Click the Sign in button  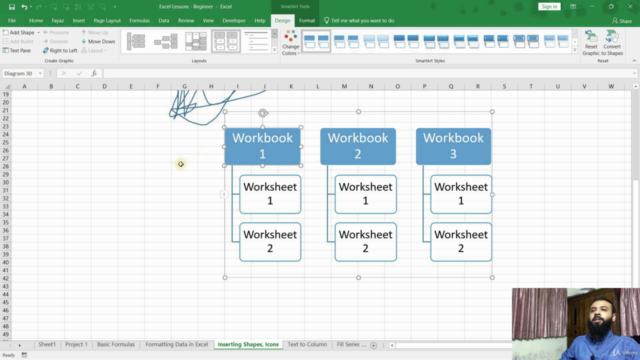549,7
